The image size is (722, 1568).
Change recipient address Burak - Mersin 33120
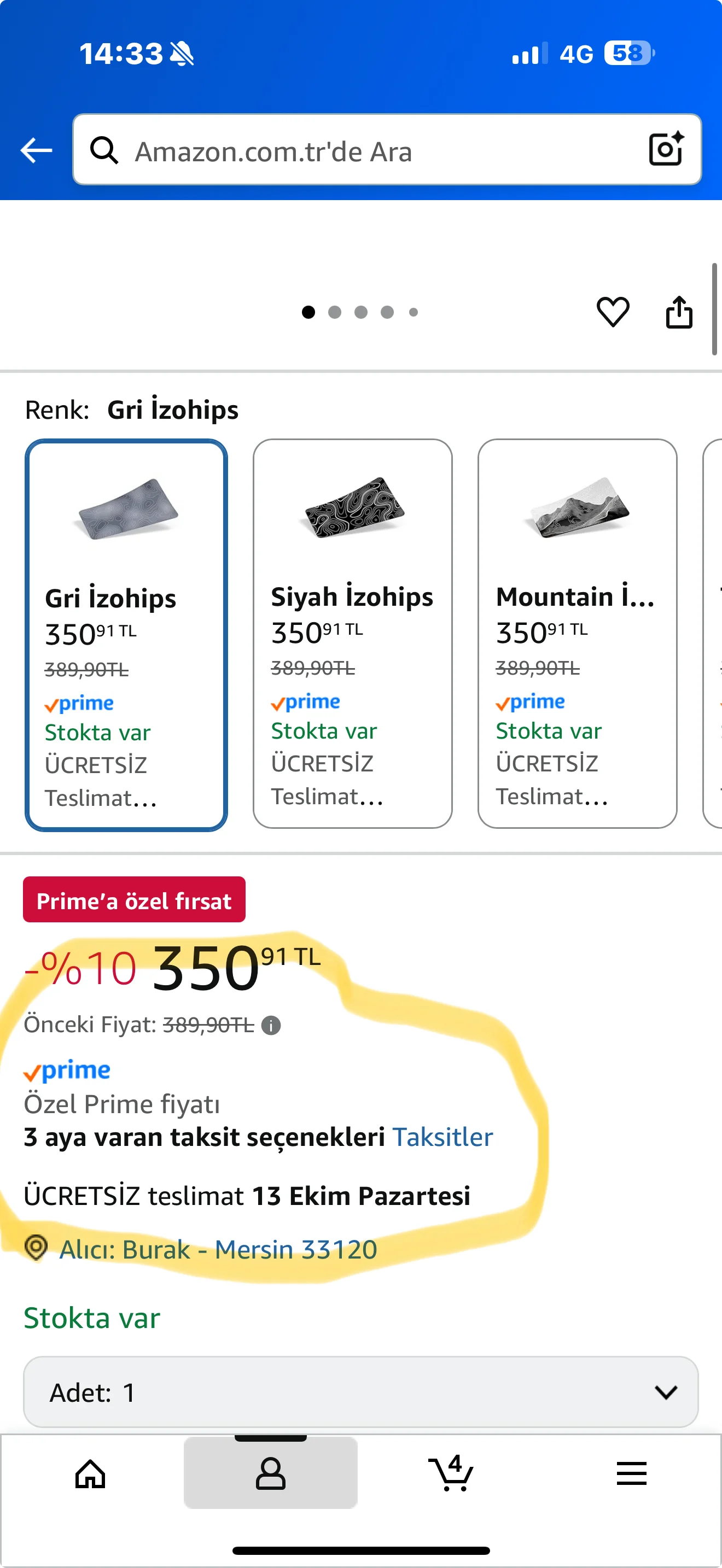click(x=218, y=1249)
